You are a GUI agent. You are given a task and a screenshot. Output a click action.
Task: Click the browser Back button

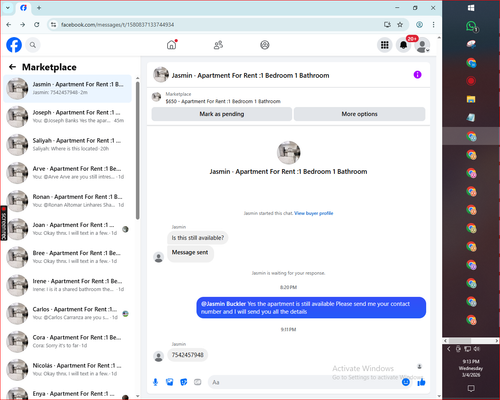click(9, 25)
